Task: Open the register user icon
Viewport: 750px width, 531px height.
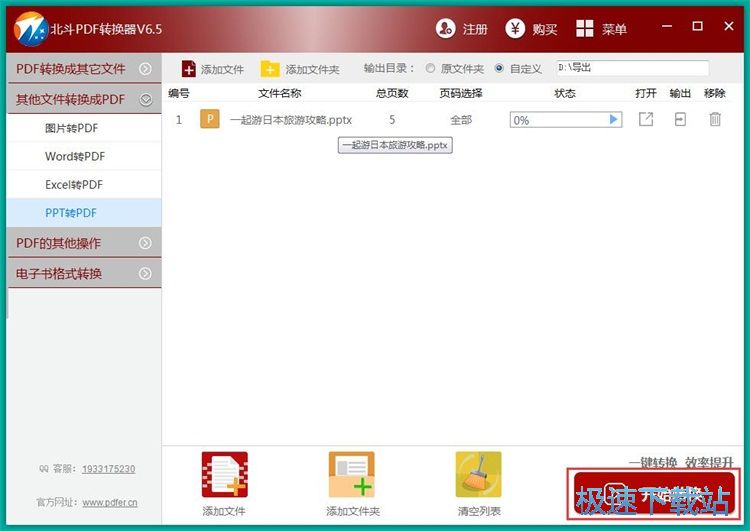Action: pos(445,29)
